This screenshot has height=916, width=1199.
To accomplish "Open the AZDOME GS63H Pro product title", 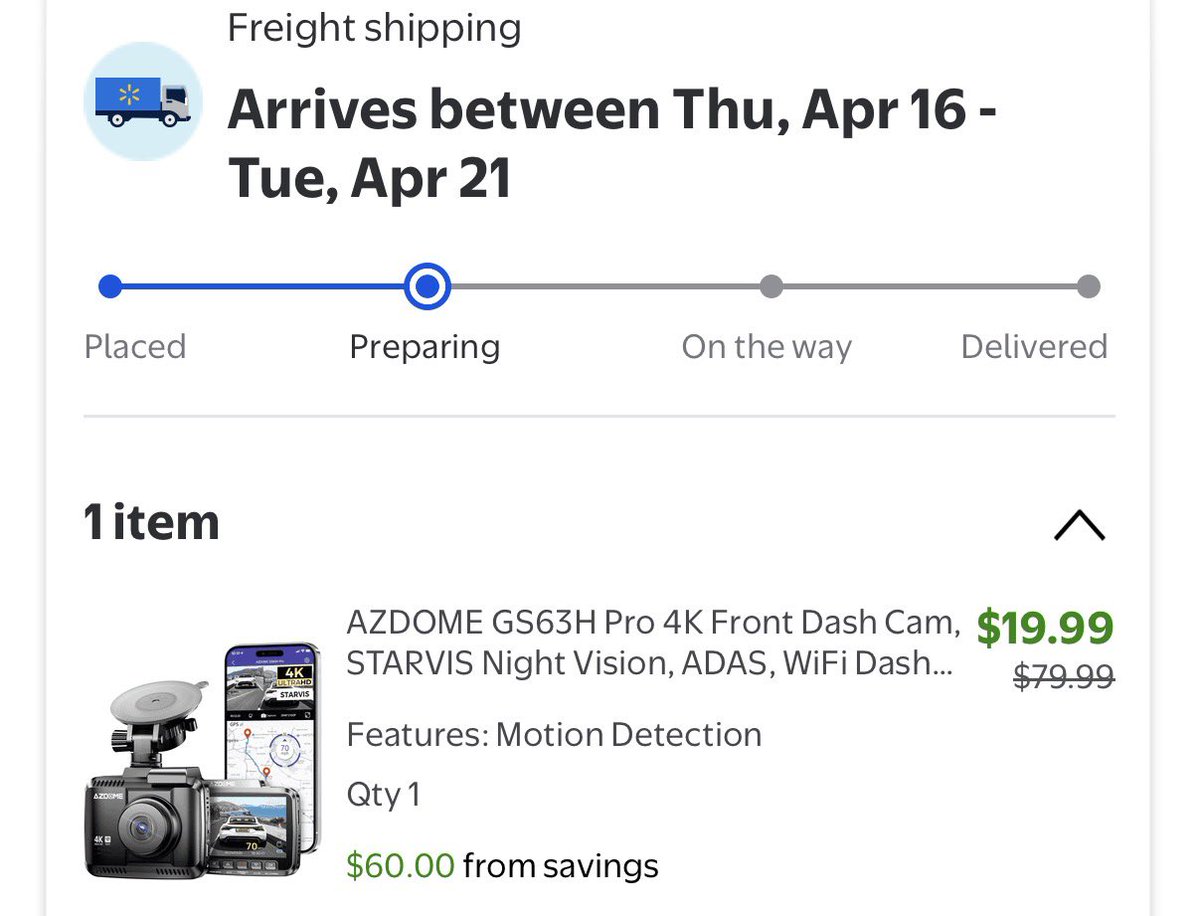I will [652, 642].
